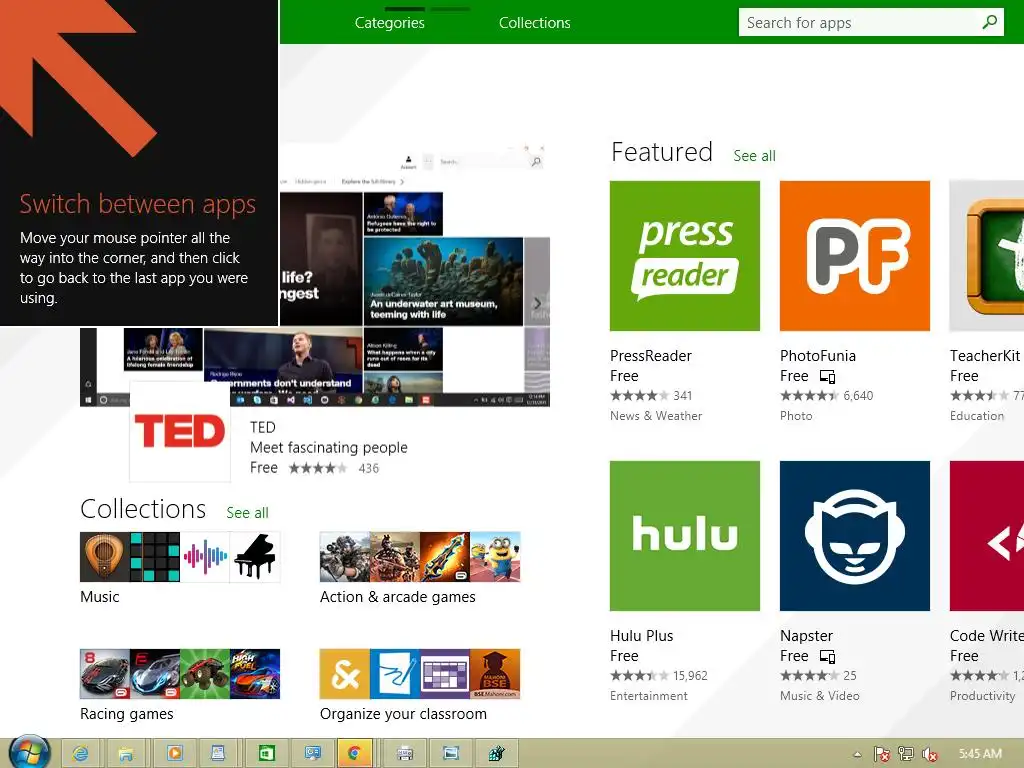
Task: Open the guitar app in Music collection
Action: (104, 557)
